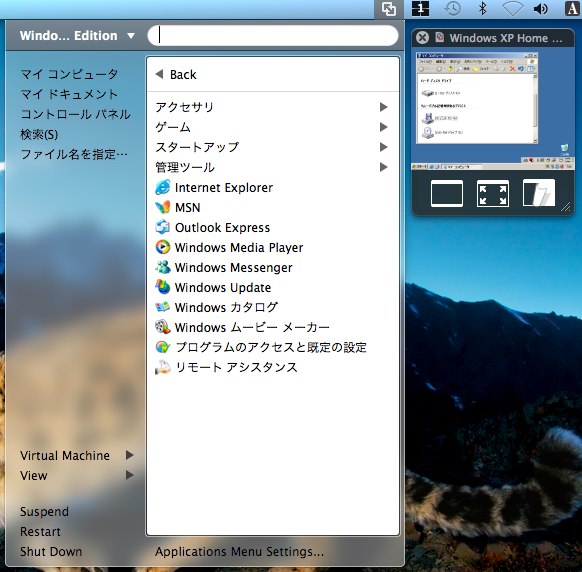Launch Windows Media Player
Image resolution: width=582 pixels, height=572 pixels.
(229, 248)
